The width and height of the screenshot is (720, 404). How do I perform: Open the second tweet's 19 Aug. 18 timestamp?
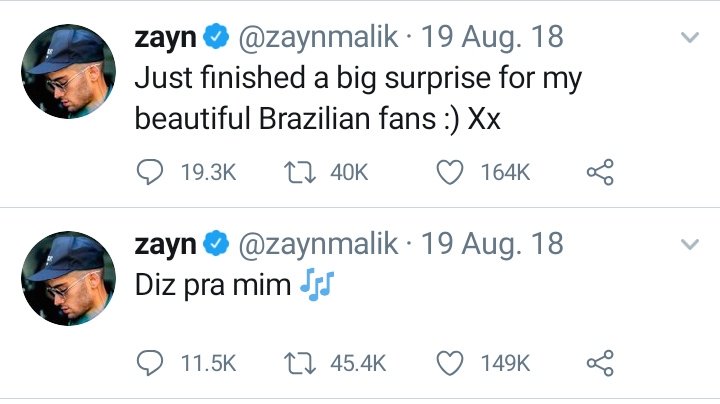[492, 243]
